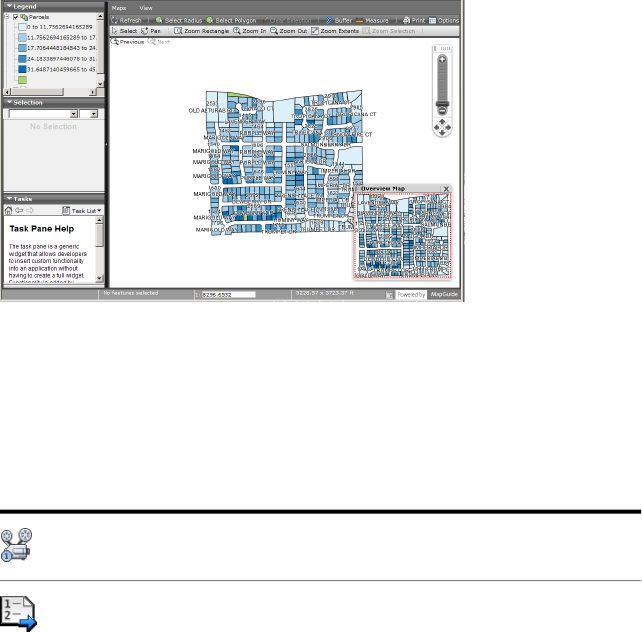Click the Zoom Out tool
The width and height of the screenshot is (642, 632).
click(x=288, y=31)
